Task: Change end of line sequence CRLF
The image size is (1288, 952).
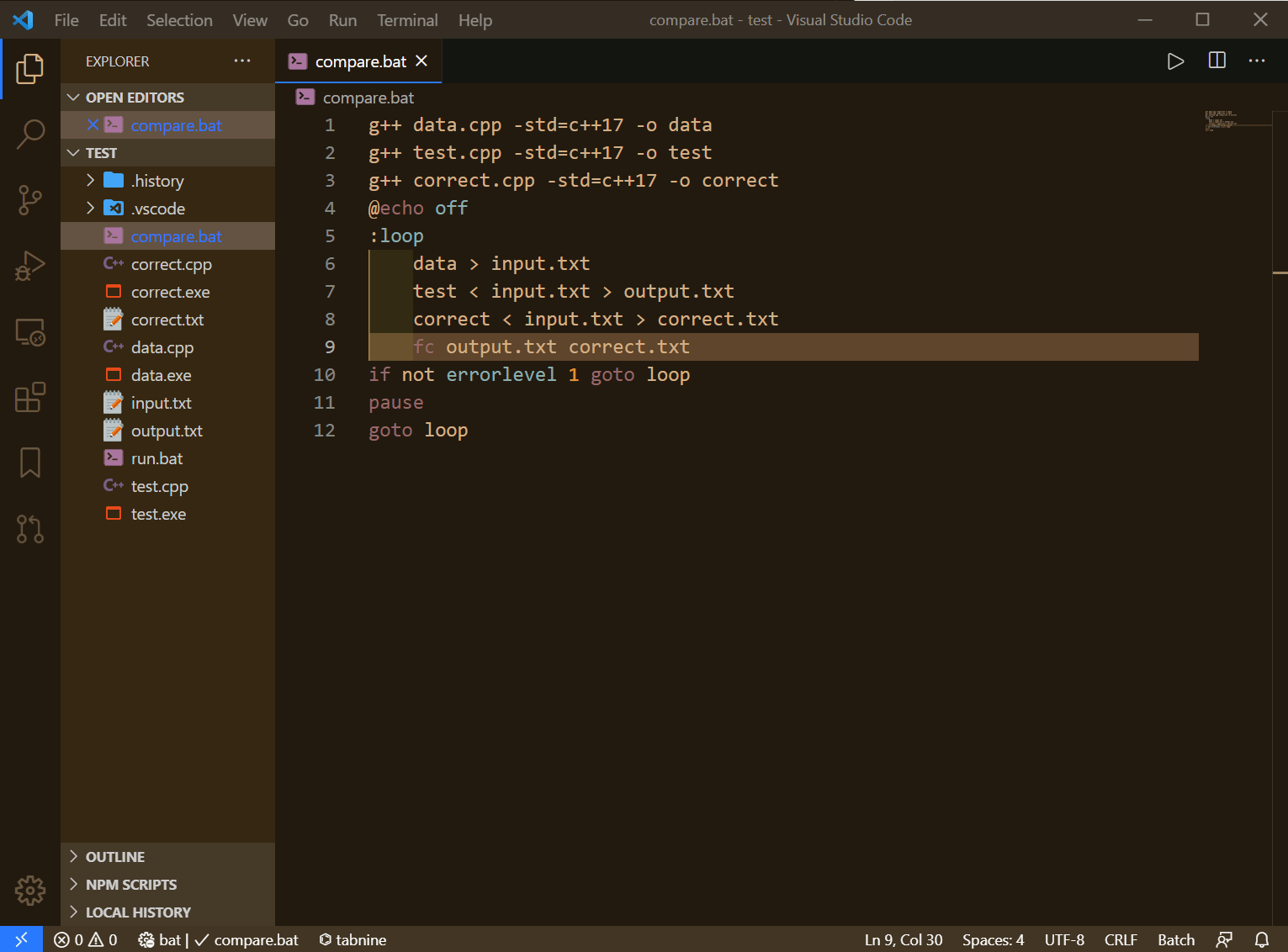Action: tap(1121, 939)
